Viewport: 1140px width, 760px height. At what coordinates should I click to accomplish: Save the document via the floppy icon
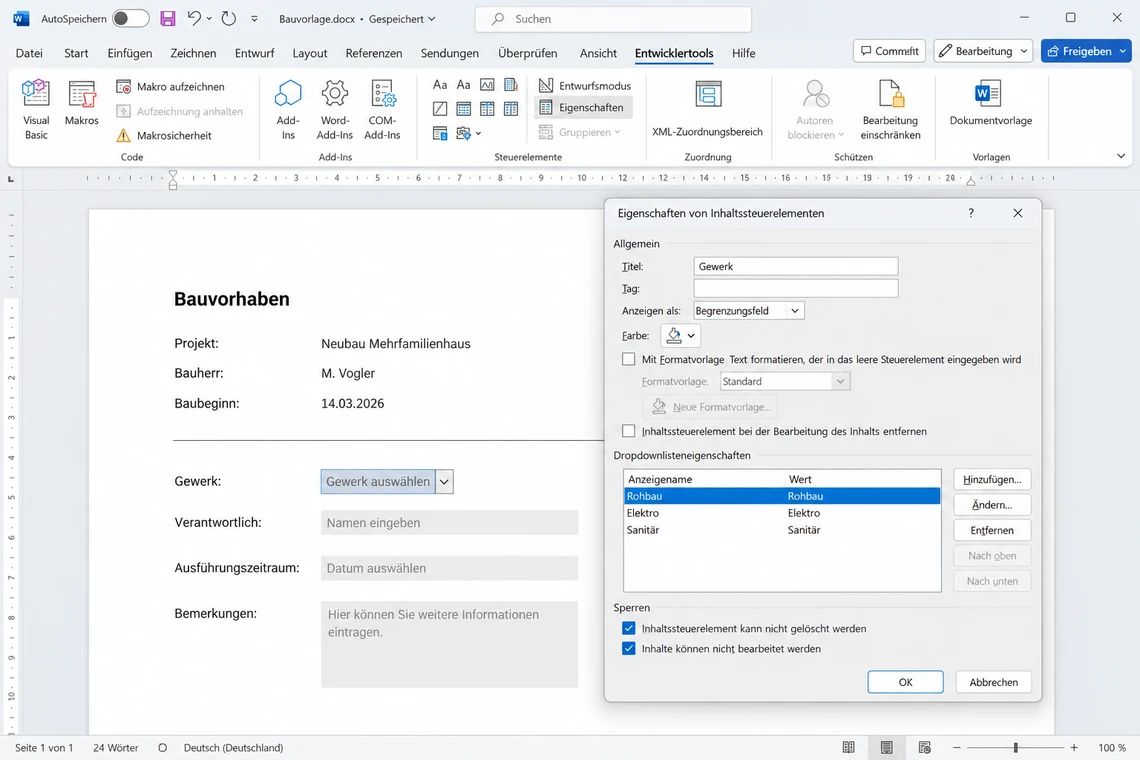[168, 19]
